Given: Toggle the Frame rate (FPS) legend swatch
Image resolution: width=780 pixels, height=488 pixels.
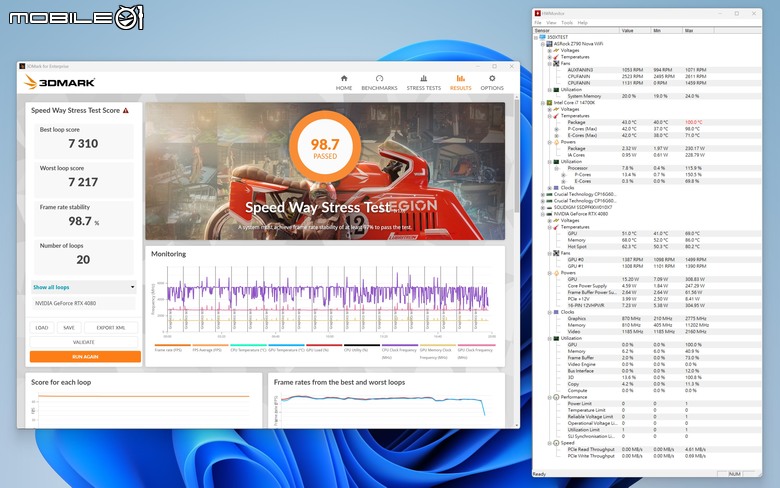Looking at the screenshot, I should [173, 345].
